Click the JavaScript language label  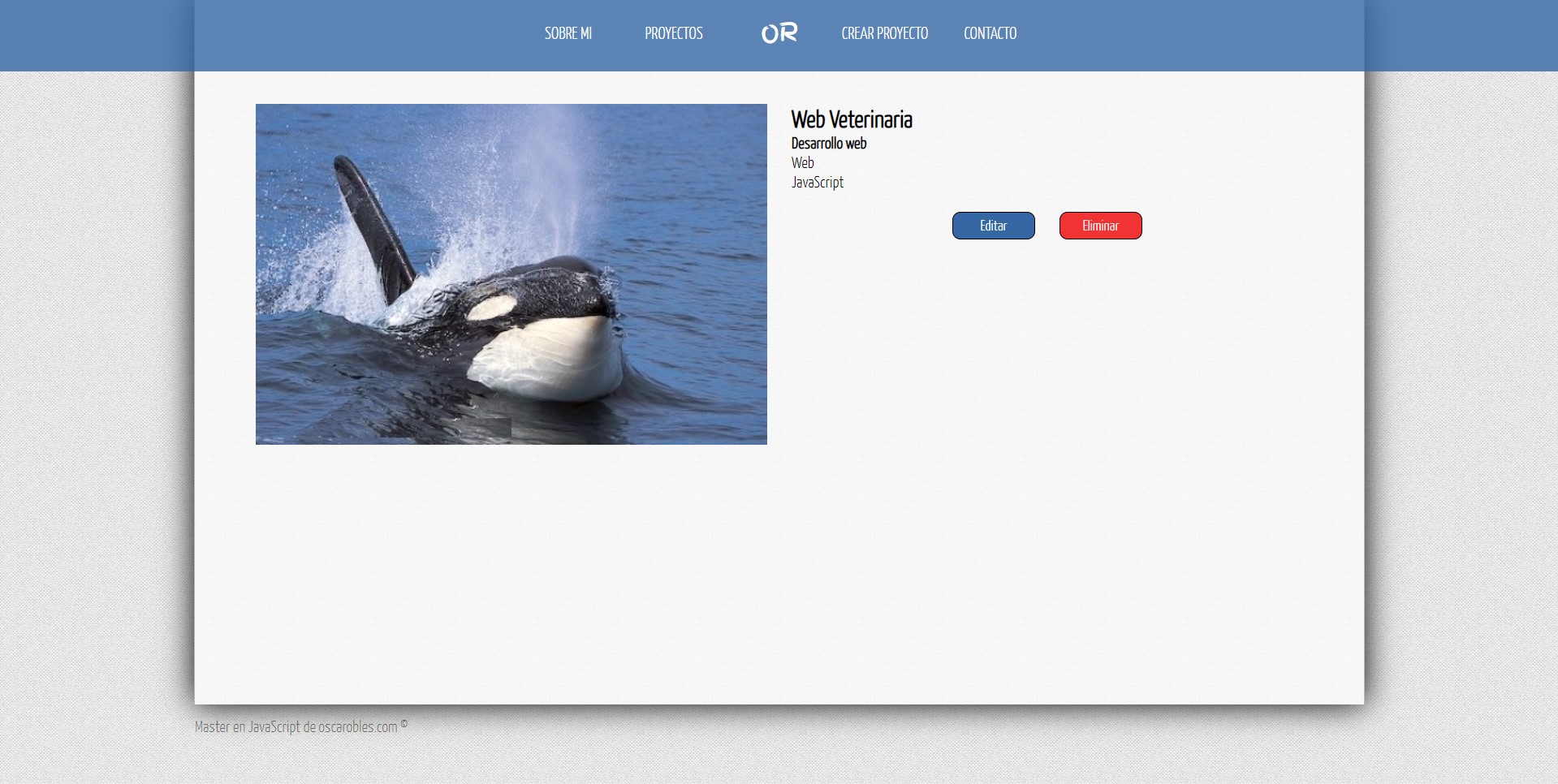[x=817, y=183]
